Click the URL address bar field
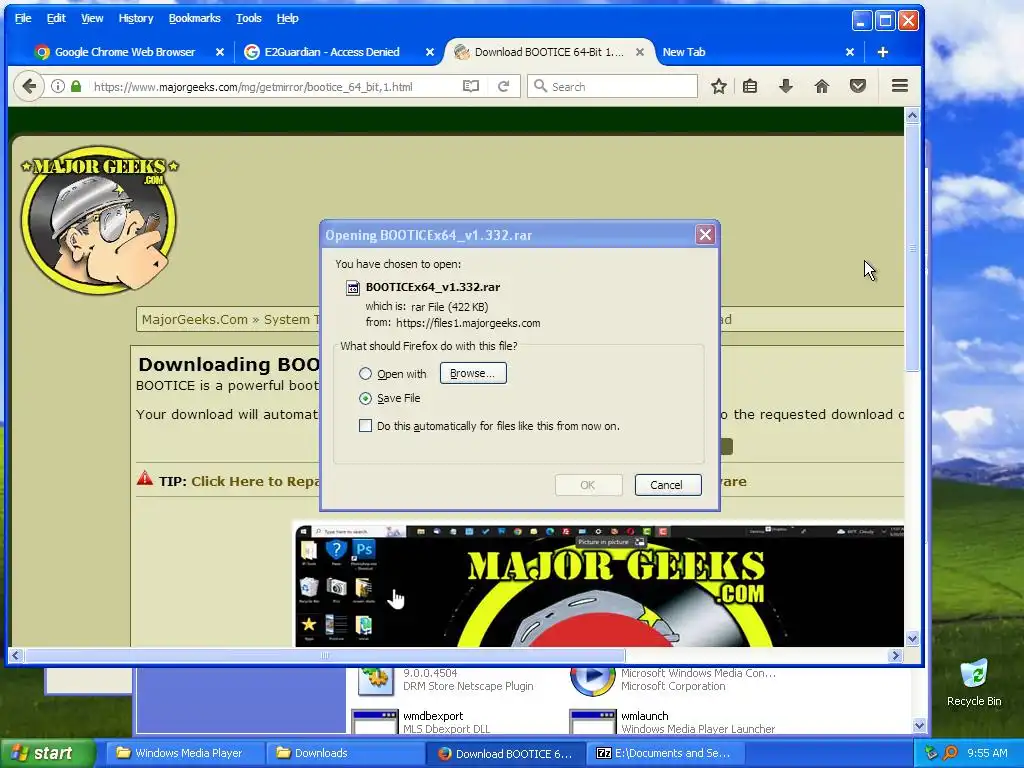This screenshot has height=768, width=1024. point(272,86)
